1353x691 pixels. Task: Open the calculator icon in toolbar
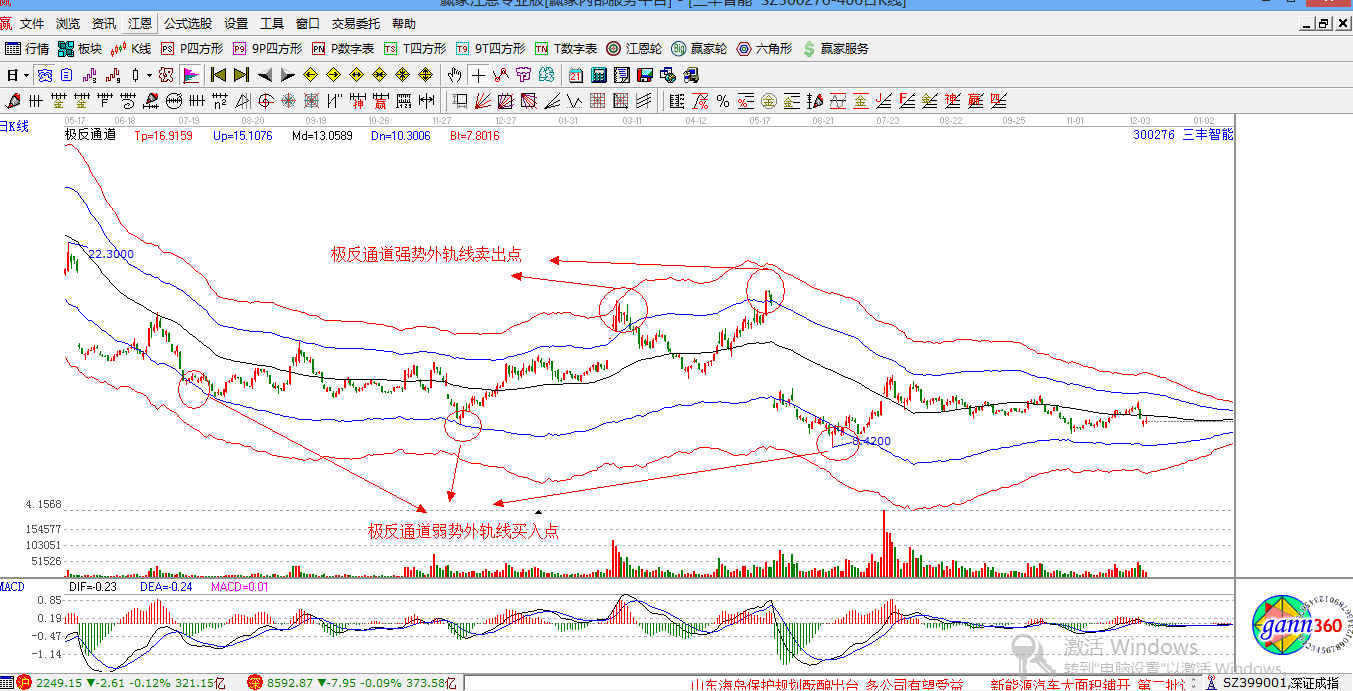coord(599,75)
